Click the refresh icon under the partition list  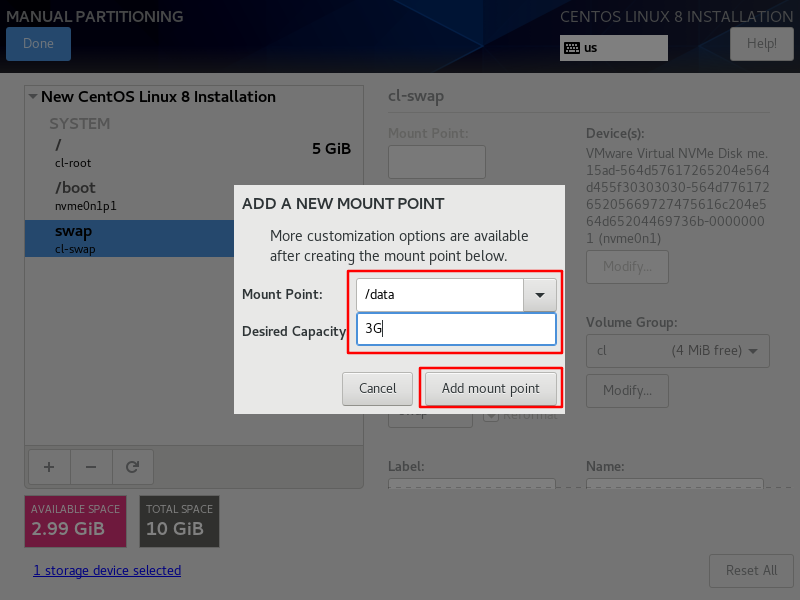(x=133, y=467)
